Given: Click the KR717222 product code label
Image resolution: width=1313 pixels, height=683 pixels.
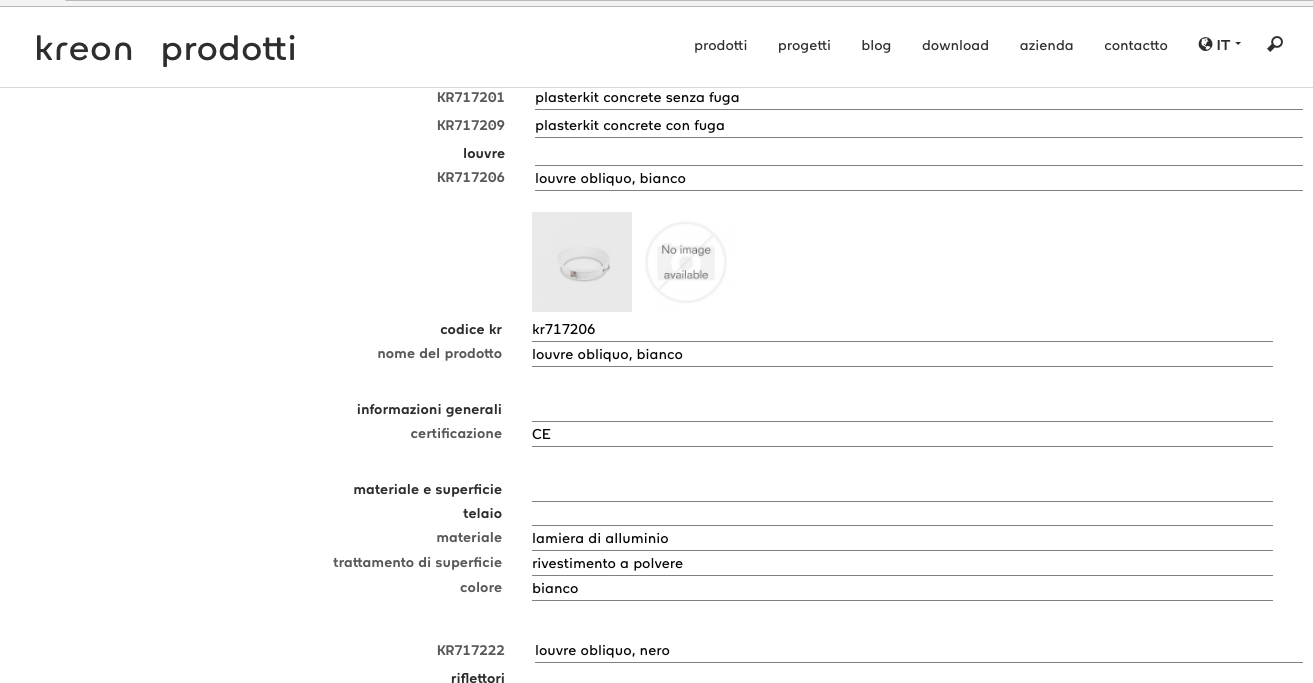Looking at the screenshot, I should point(470,650).
